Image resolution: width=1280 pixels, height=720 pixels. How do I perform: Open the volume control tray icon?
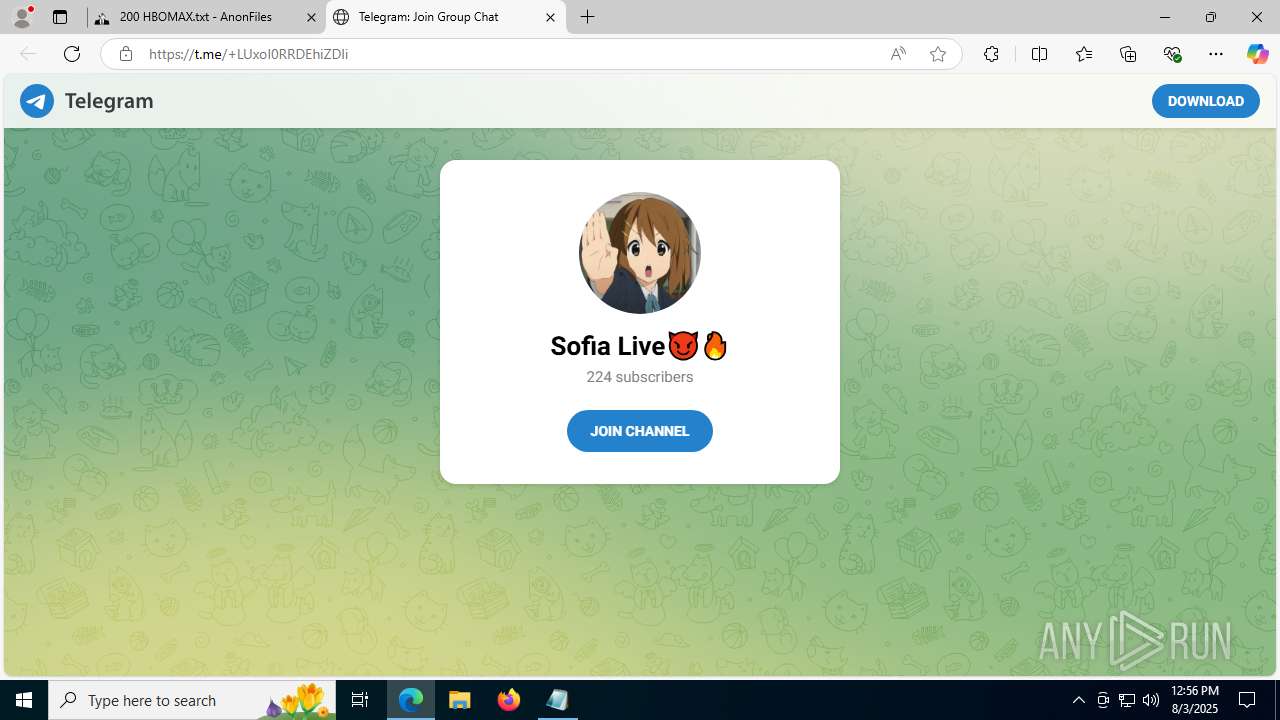coord(1151,700)
